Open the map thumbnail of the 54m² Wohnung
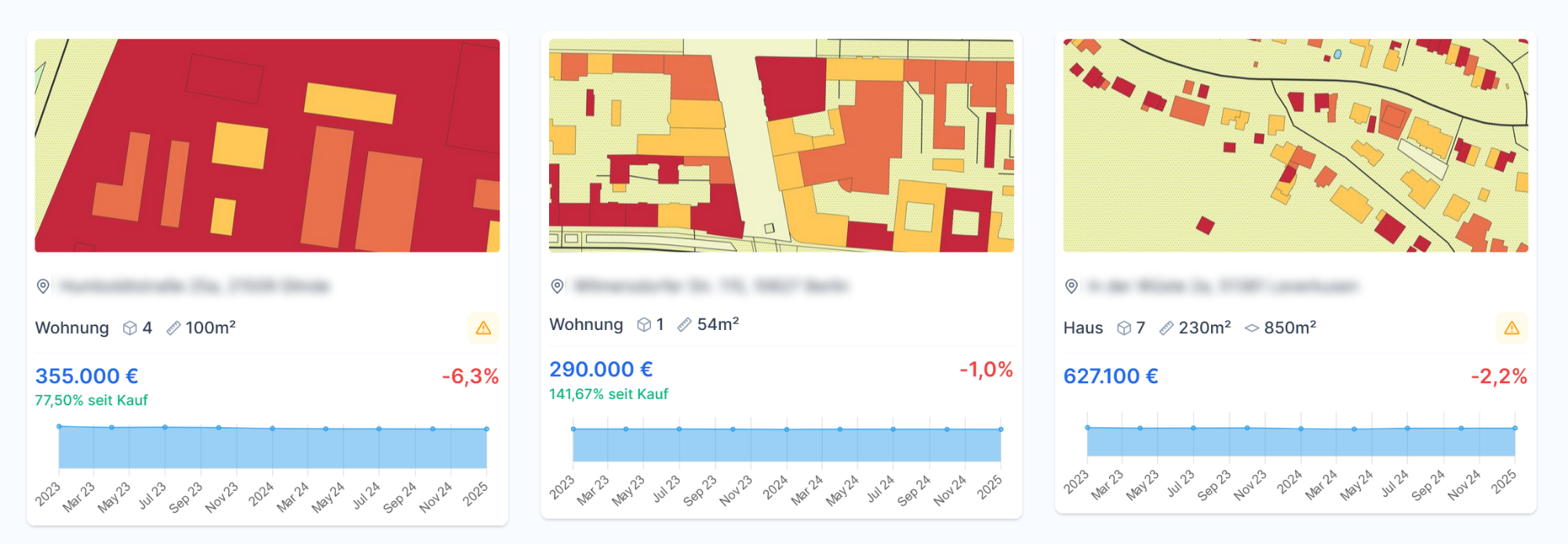 781,146
